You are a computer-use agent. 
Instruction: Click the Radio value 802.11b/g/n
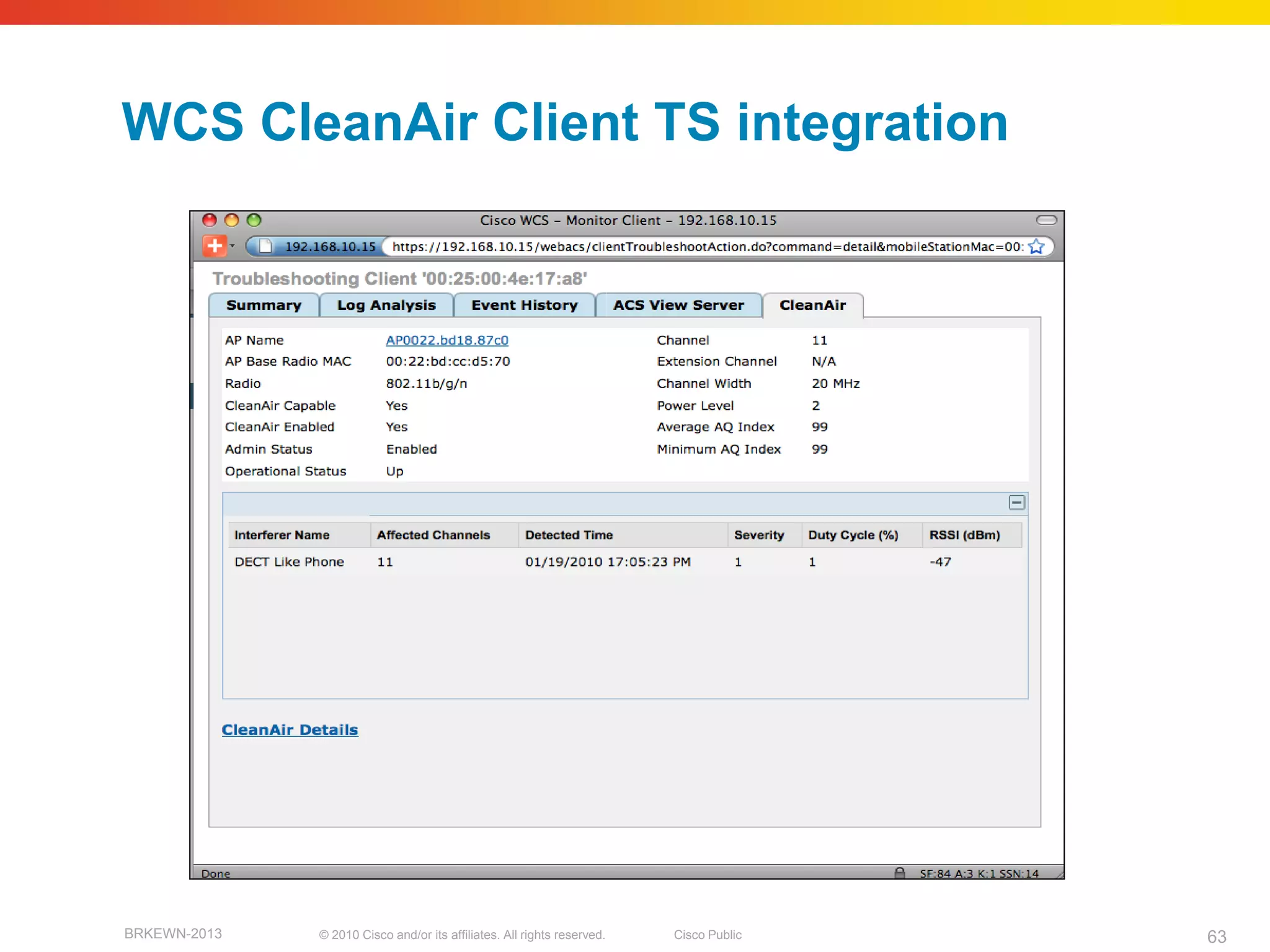point(427,384)
